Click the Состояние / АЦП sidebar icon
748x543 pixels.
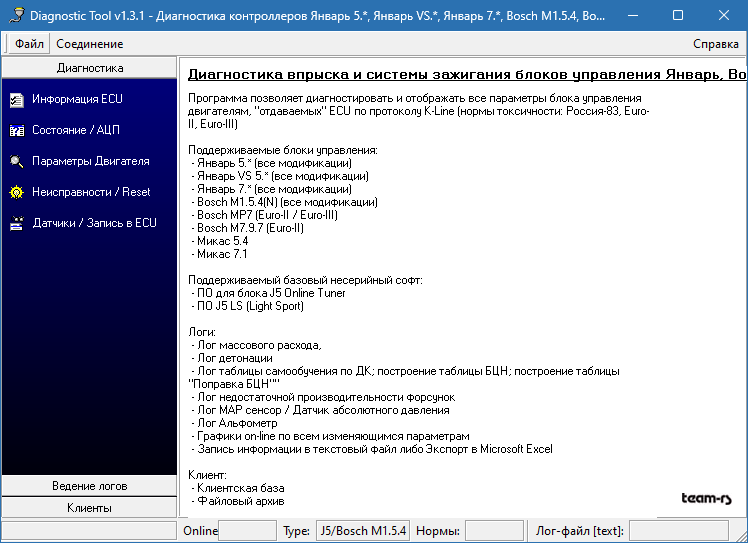pyautogui.click(x=17, y=130)
